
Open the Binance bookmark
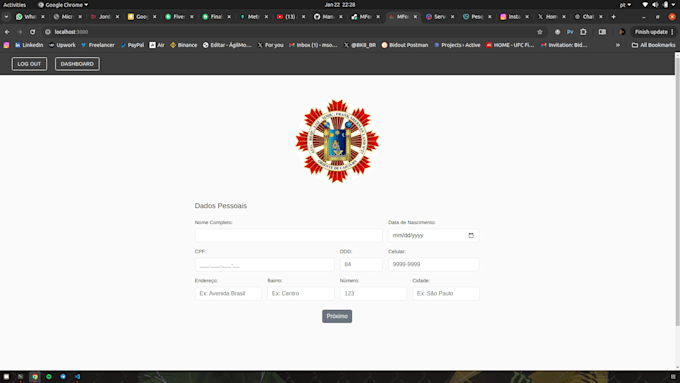183,45
